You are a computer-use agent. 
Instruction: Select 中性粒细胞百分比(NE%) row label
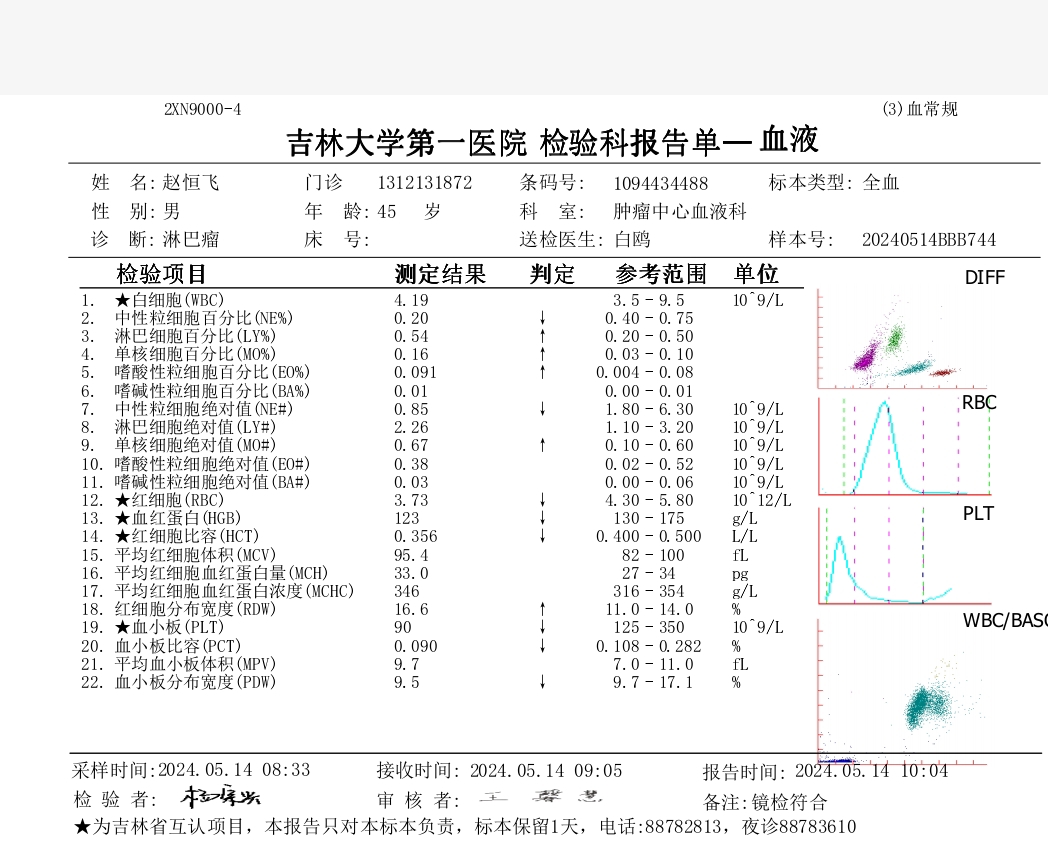coord(204,318)
